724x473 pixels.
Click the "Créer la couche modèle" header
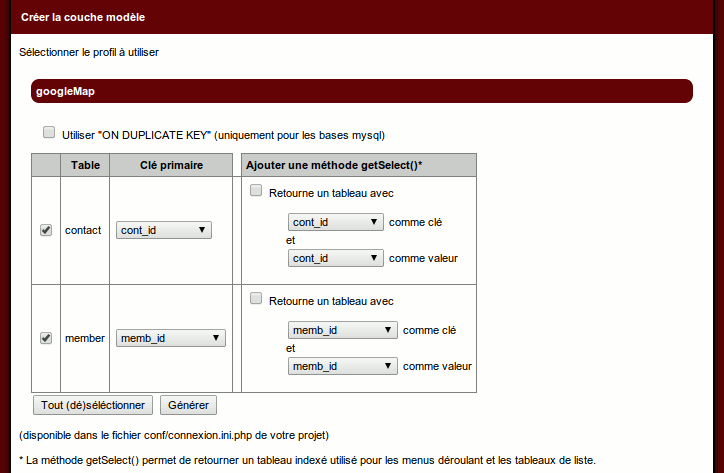point(81,17)
